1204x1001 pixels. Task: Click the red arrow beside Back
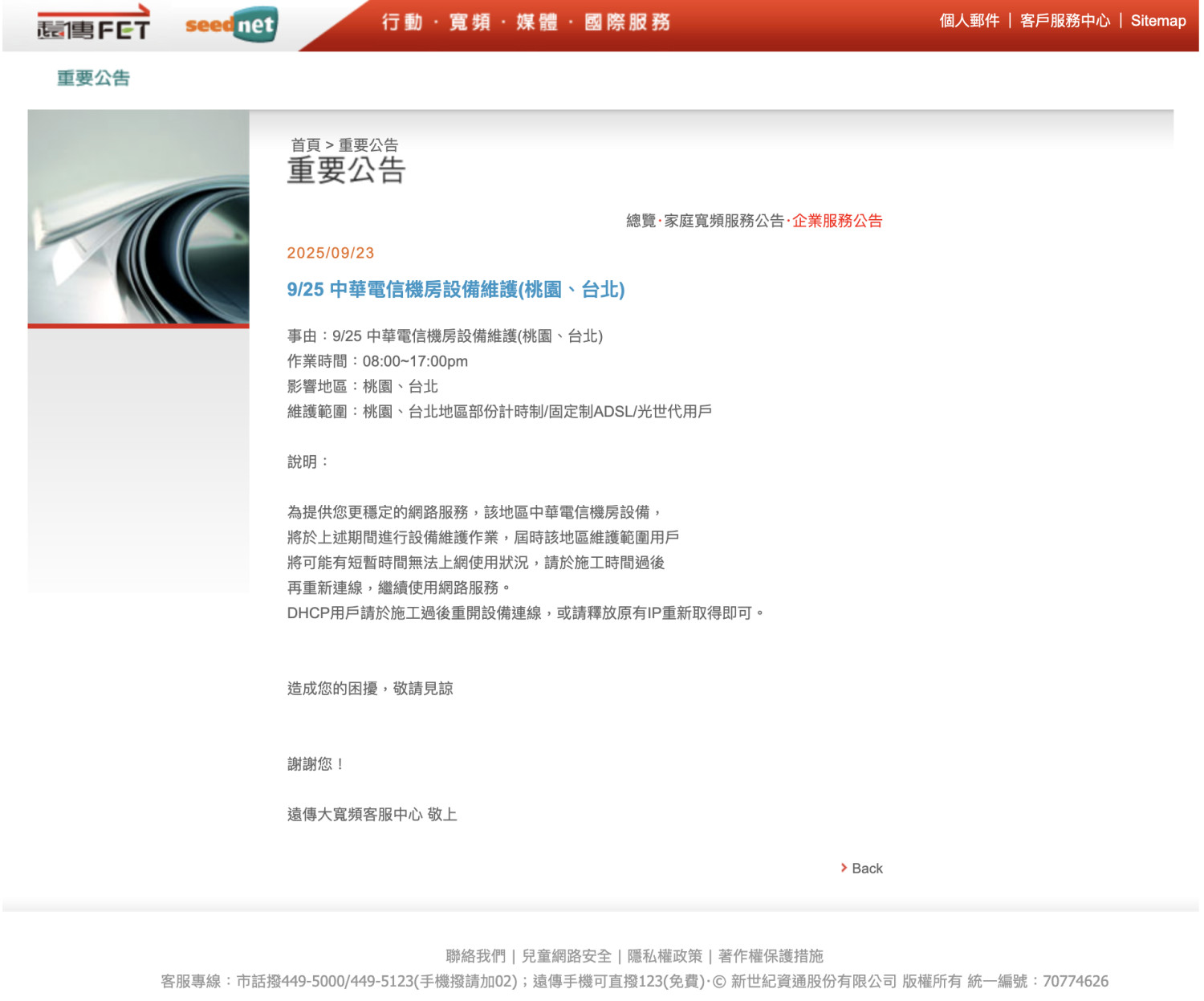point(844,868)
